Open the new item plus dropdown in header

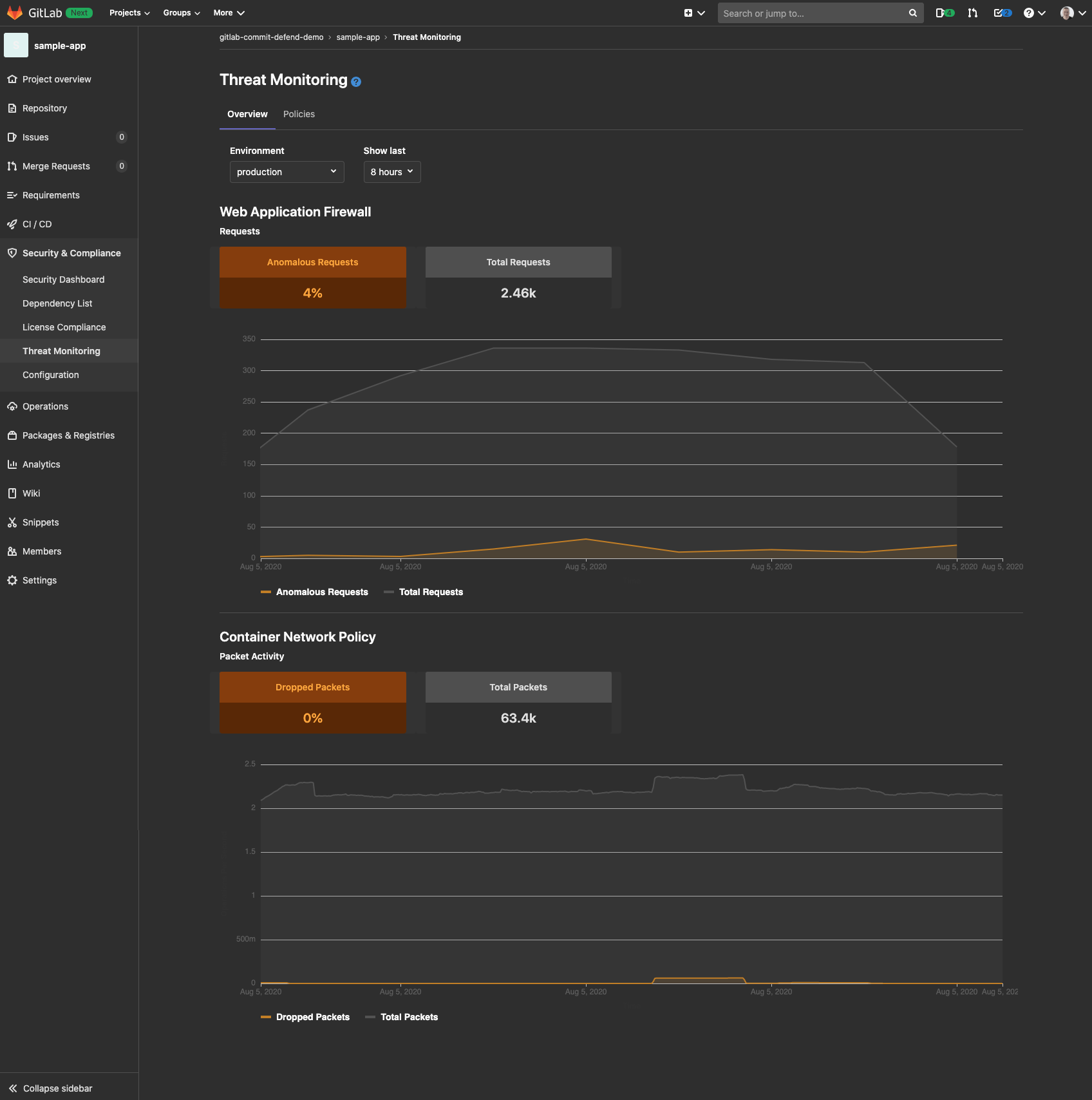(x=694, y=13)
